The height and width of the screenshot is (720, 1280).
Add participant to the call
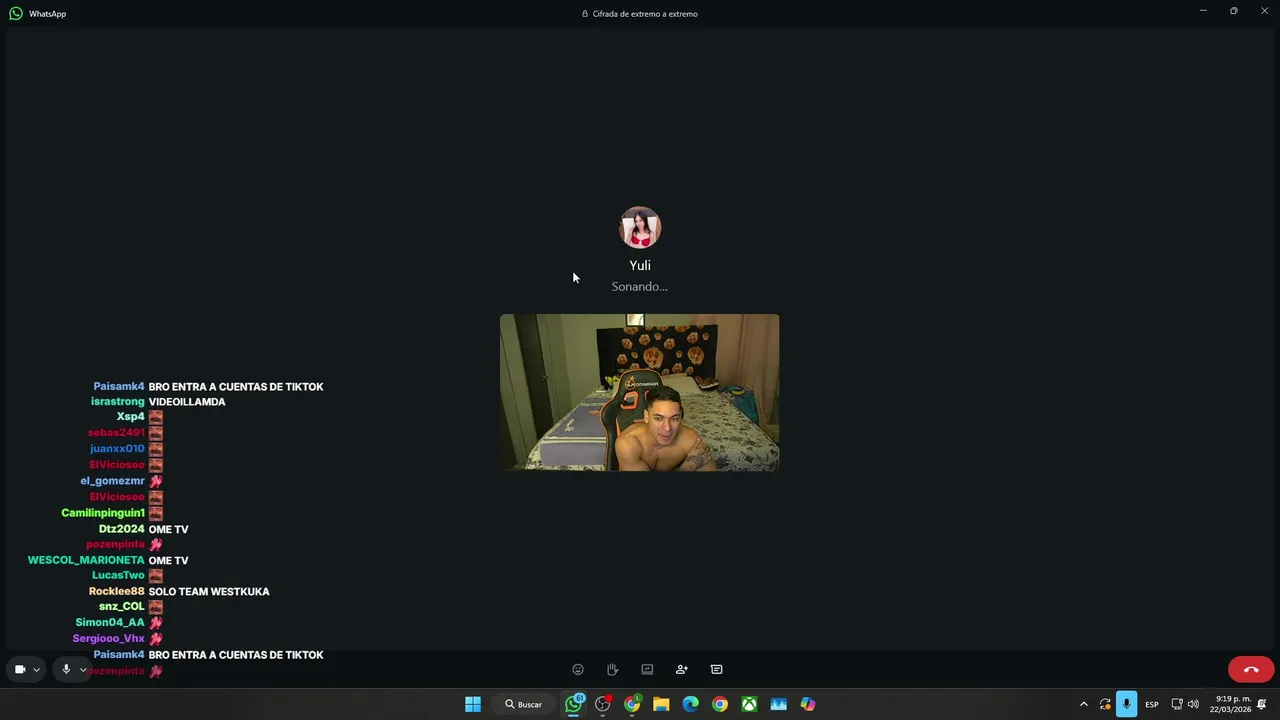[682, 669]
